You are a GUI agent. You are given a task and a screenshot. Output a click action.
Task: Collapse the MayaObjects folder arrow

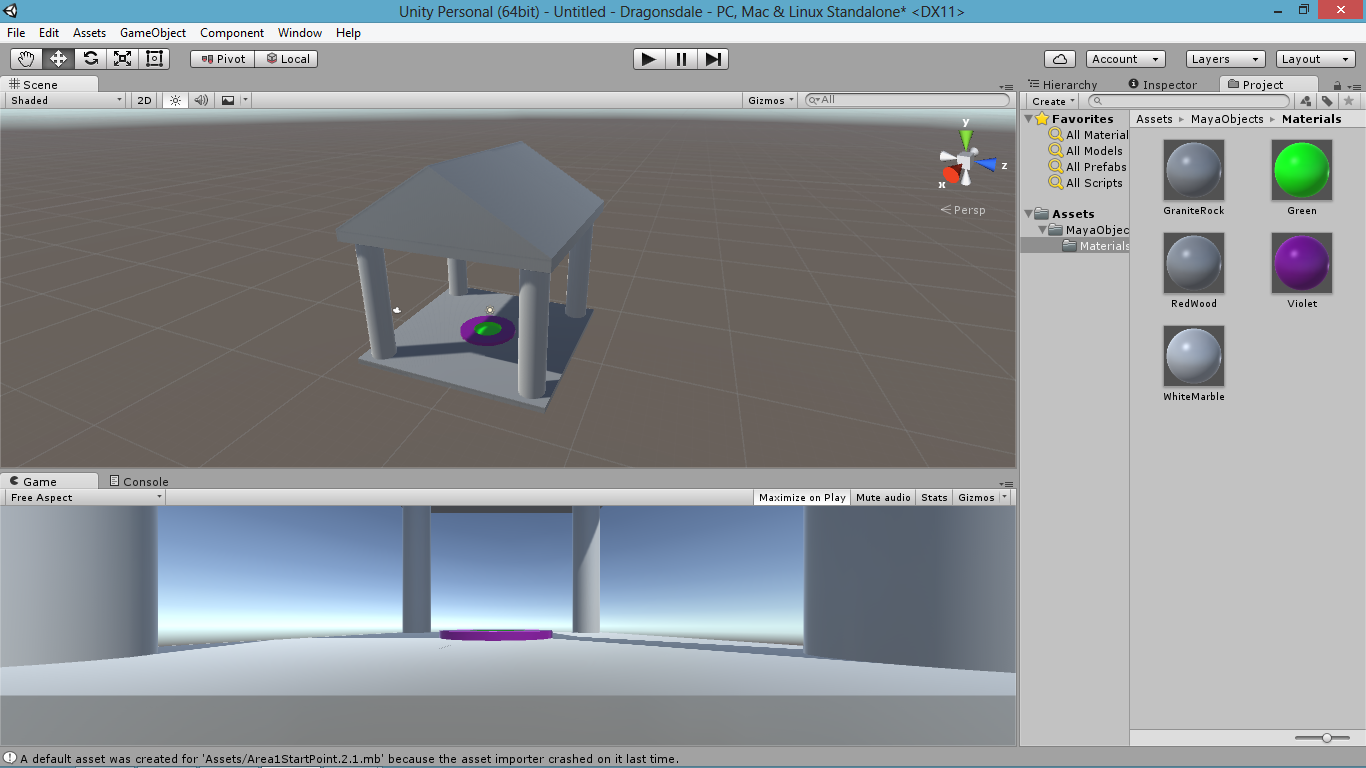click(x=1043, y=230)
